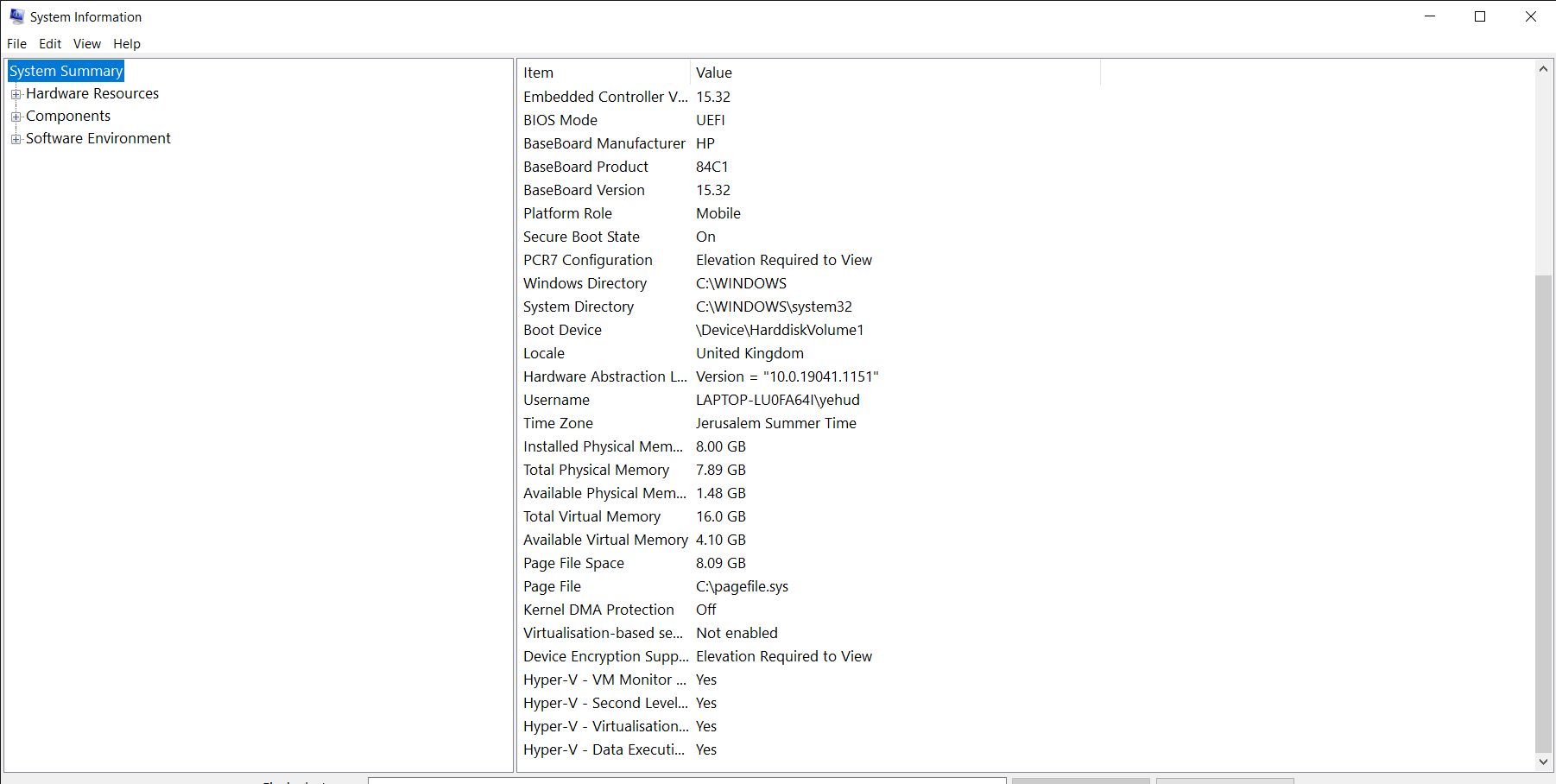
Task: Click the System Information app icon in title bar
Action: point(16,16)
